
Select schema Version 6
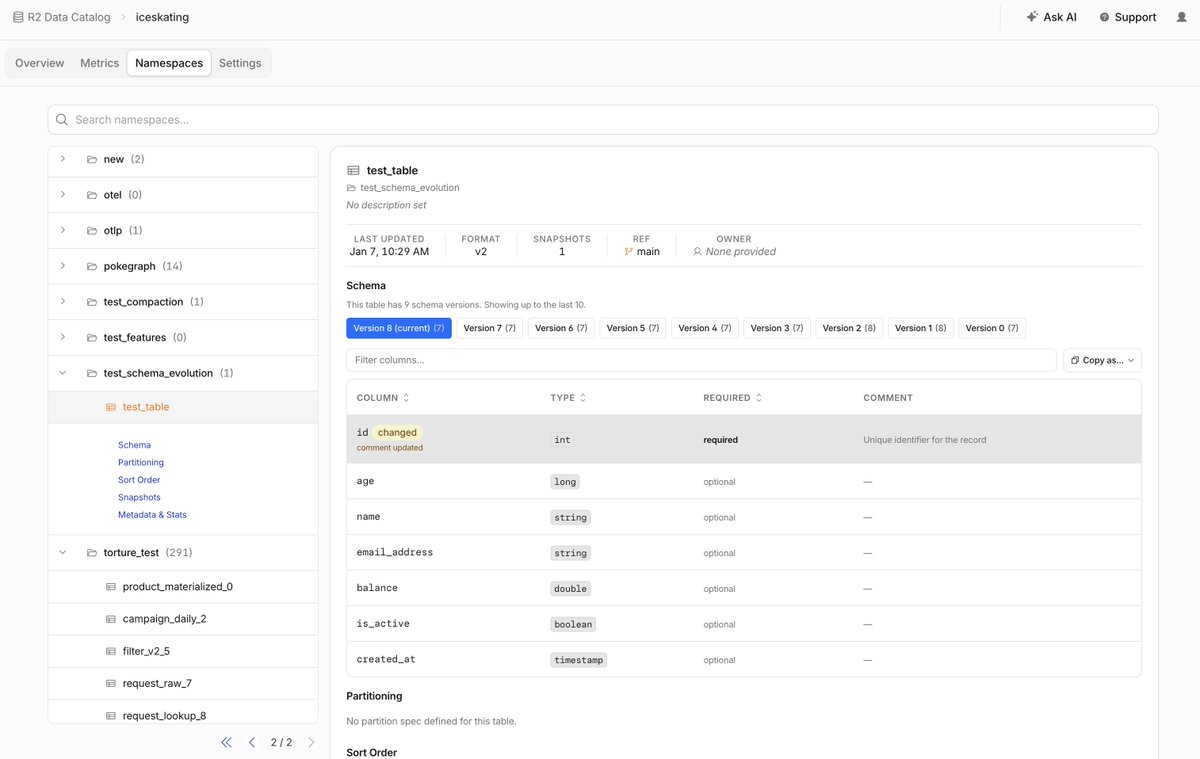point(561,328)
